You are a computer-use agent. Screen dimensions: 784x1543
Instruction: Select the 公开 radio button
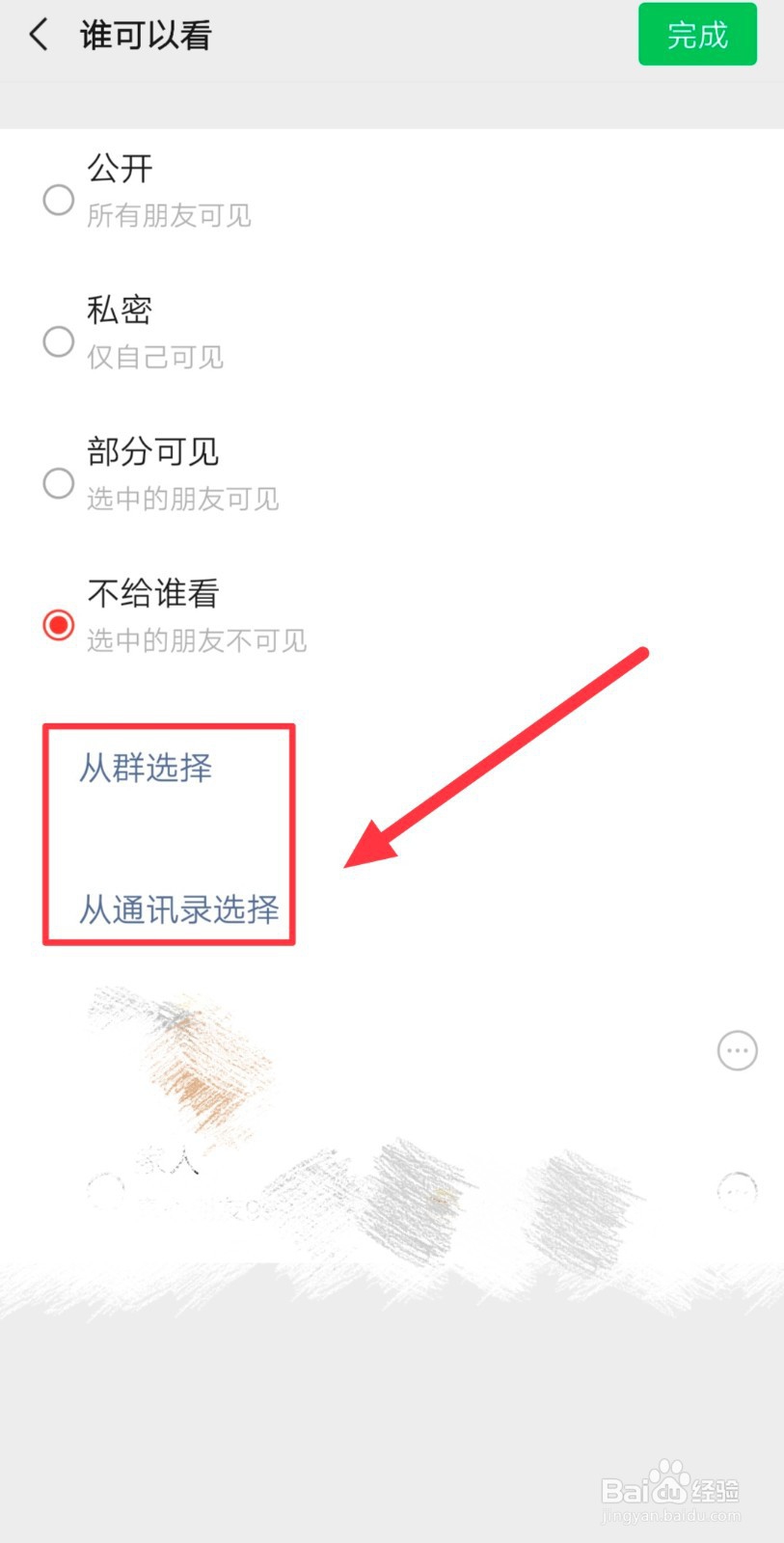click(x=59, y=200)
